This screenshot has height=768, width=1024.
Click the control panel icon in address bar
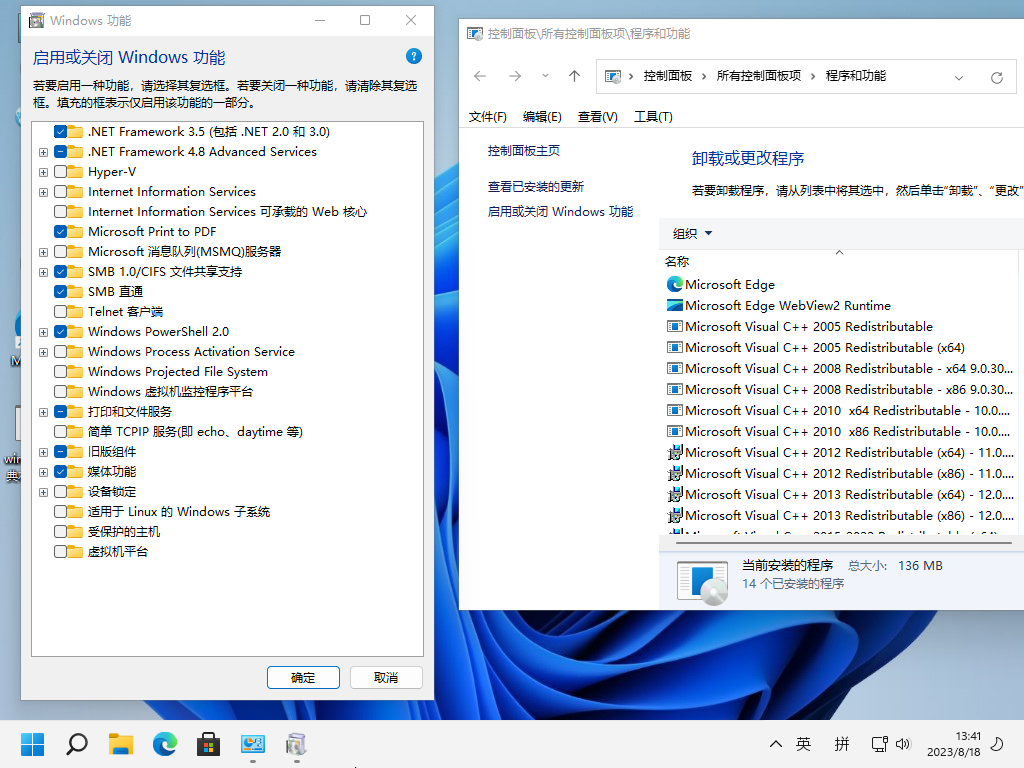pos(613,76)
